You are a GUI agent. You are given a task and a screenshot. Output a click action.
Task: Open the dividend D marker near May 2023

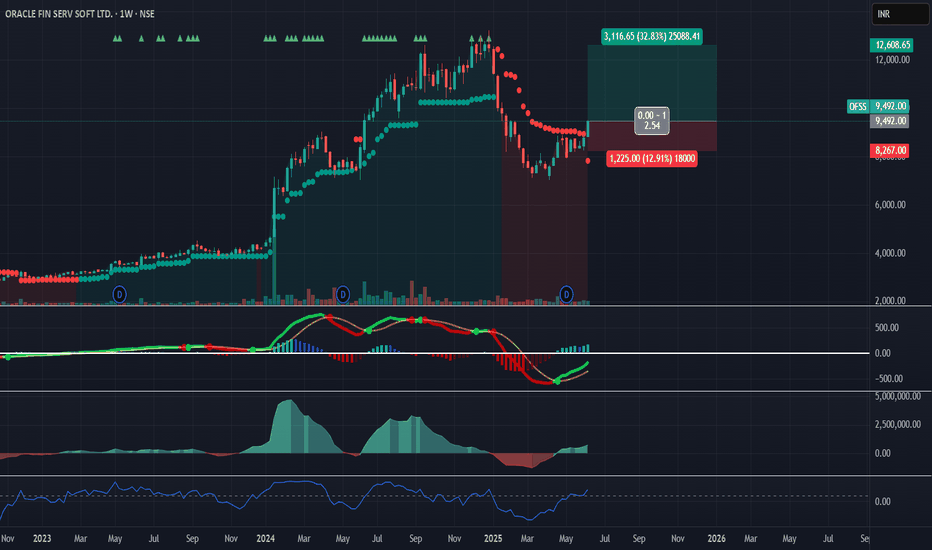tap(119, 294)
